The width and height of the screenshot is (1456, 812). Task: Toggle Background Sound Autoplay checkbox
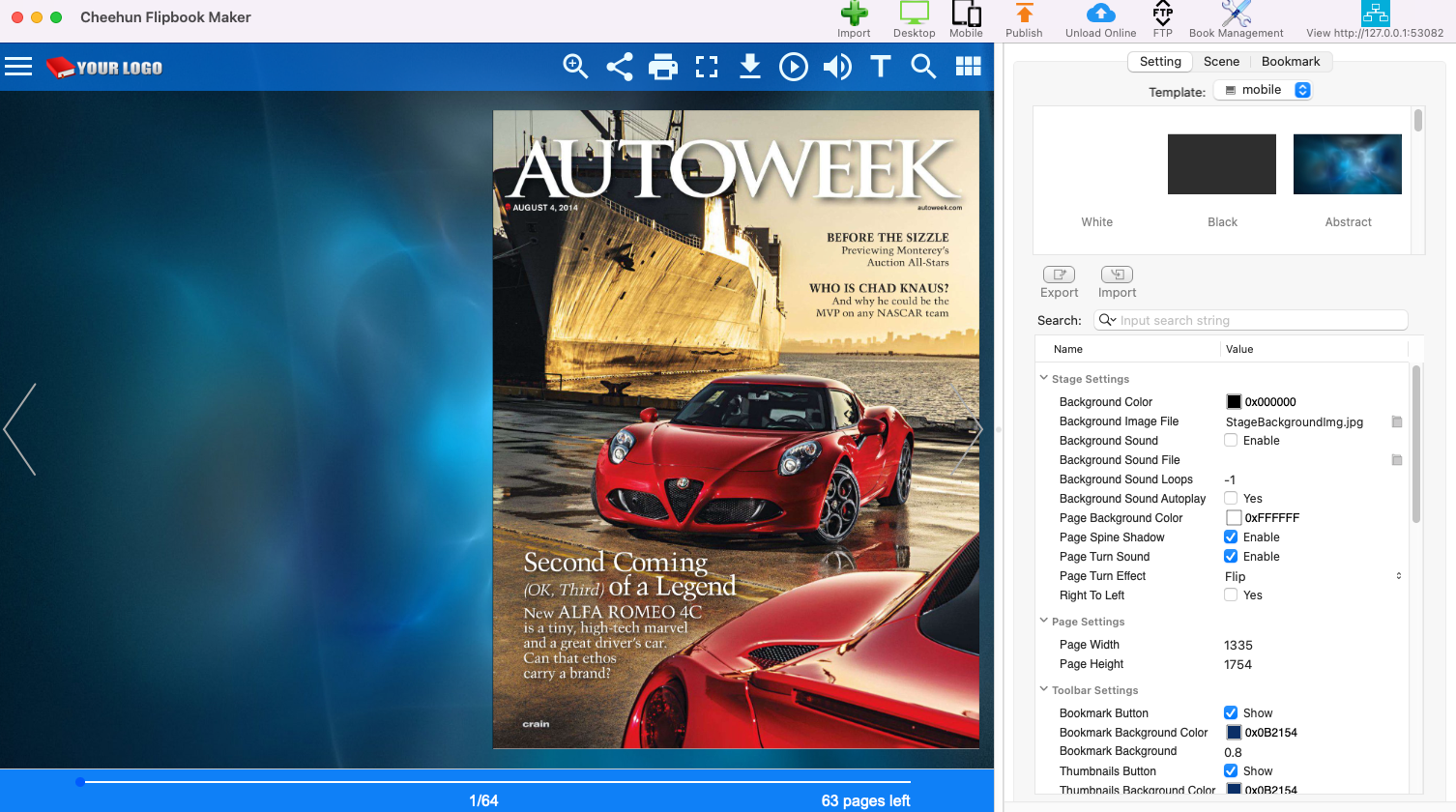coord(1231,499)
